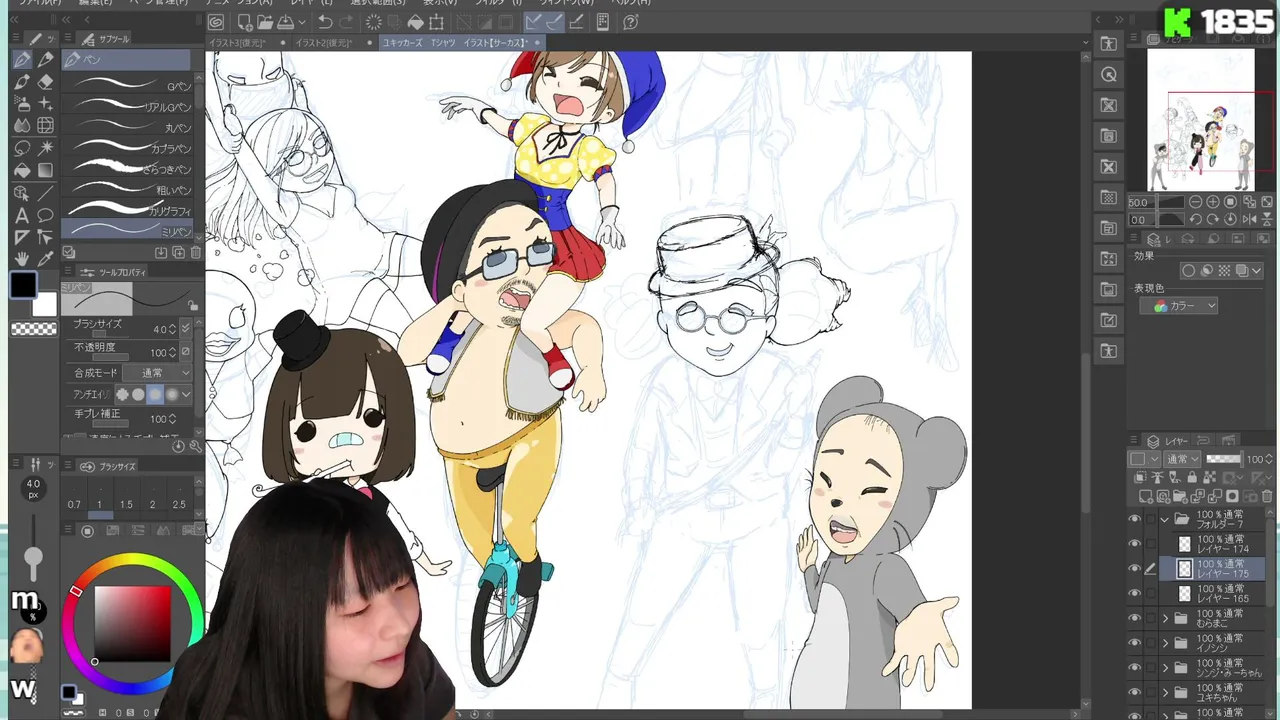Choose the Gペン sub tool
The width and height of the screenshot is (1280, 720).
[x=128, y=85]
